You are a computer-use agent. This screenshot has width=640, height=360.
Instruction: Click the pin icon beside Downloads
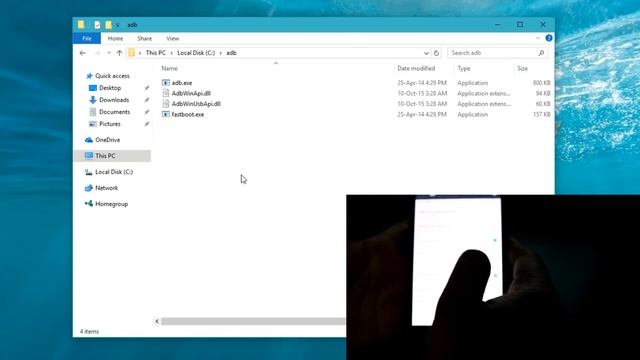tap(147, 100)
